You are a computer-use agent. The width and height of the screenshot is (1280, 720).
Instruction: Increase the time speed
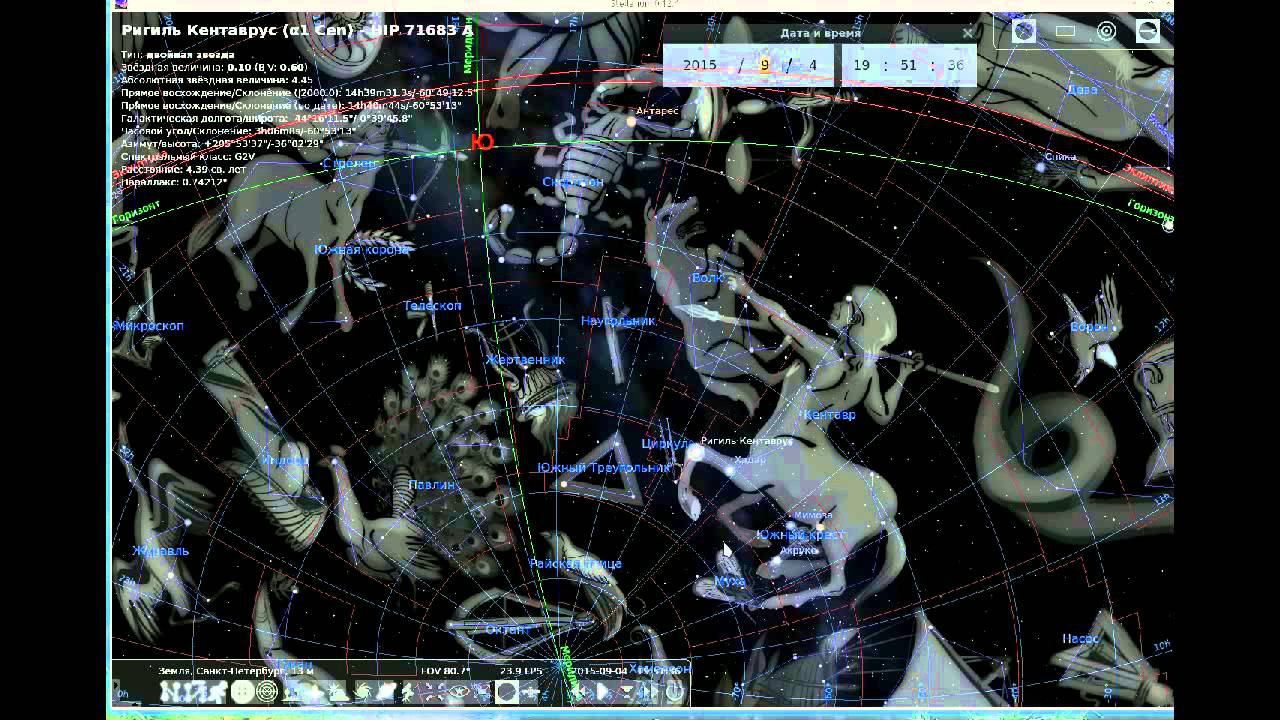tap(650, 691)
